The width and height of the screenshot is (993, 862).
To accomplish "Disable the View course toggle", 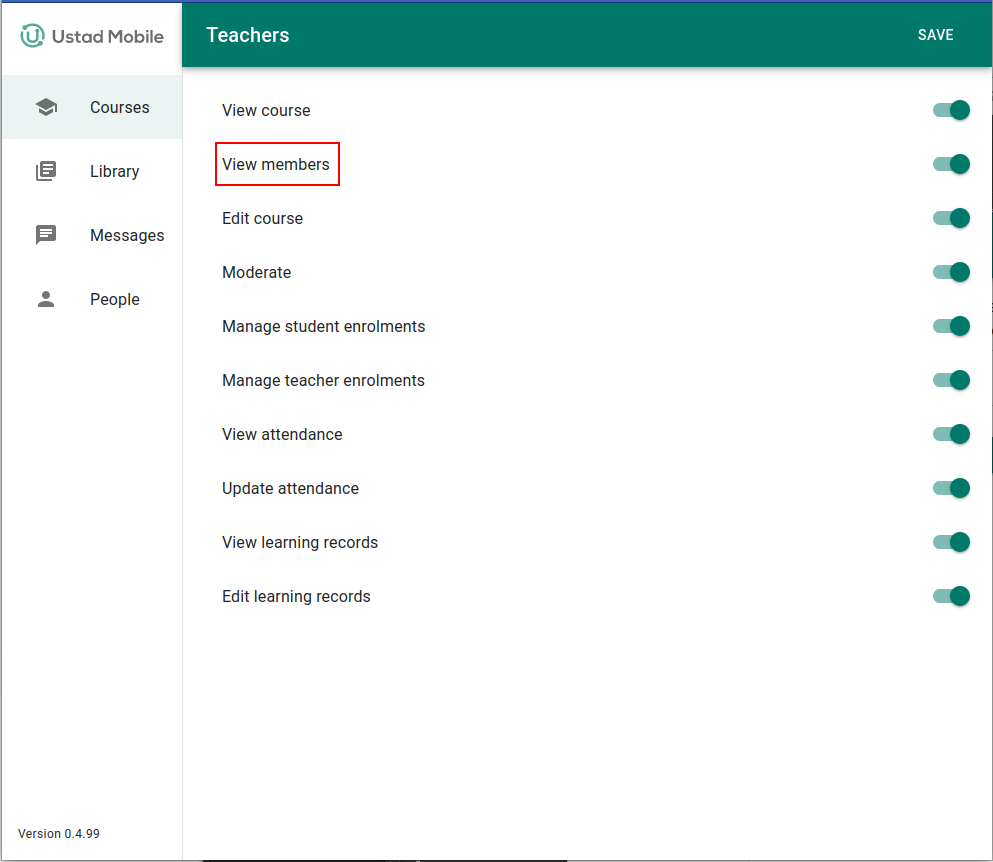I will tap(951, 110).
